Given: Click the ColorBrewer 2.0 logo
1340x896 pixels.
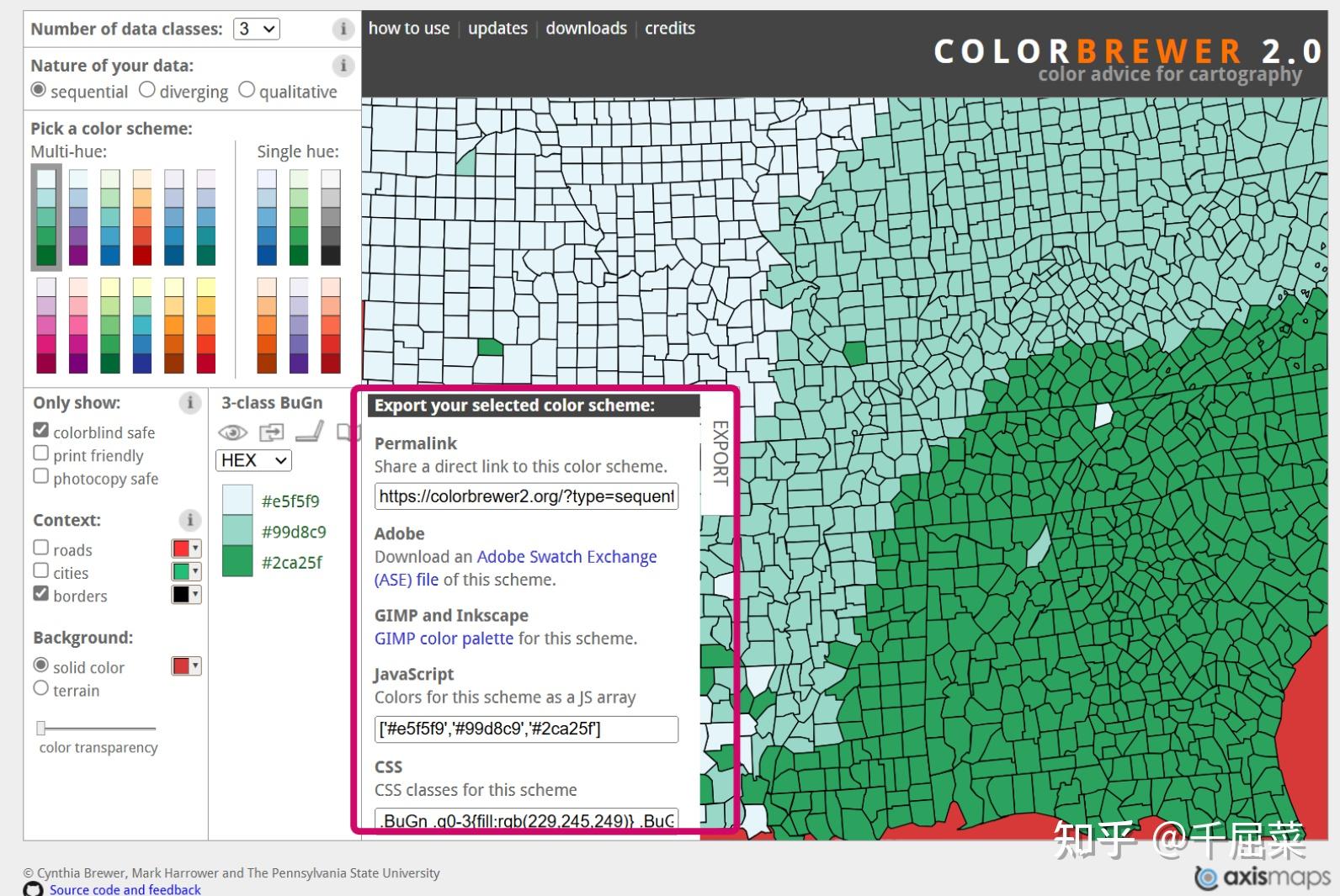Looking at the screenshot, I should pyautogui.click(x=1128, y=52).
